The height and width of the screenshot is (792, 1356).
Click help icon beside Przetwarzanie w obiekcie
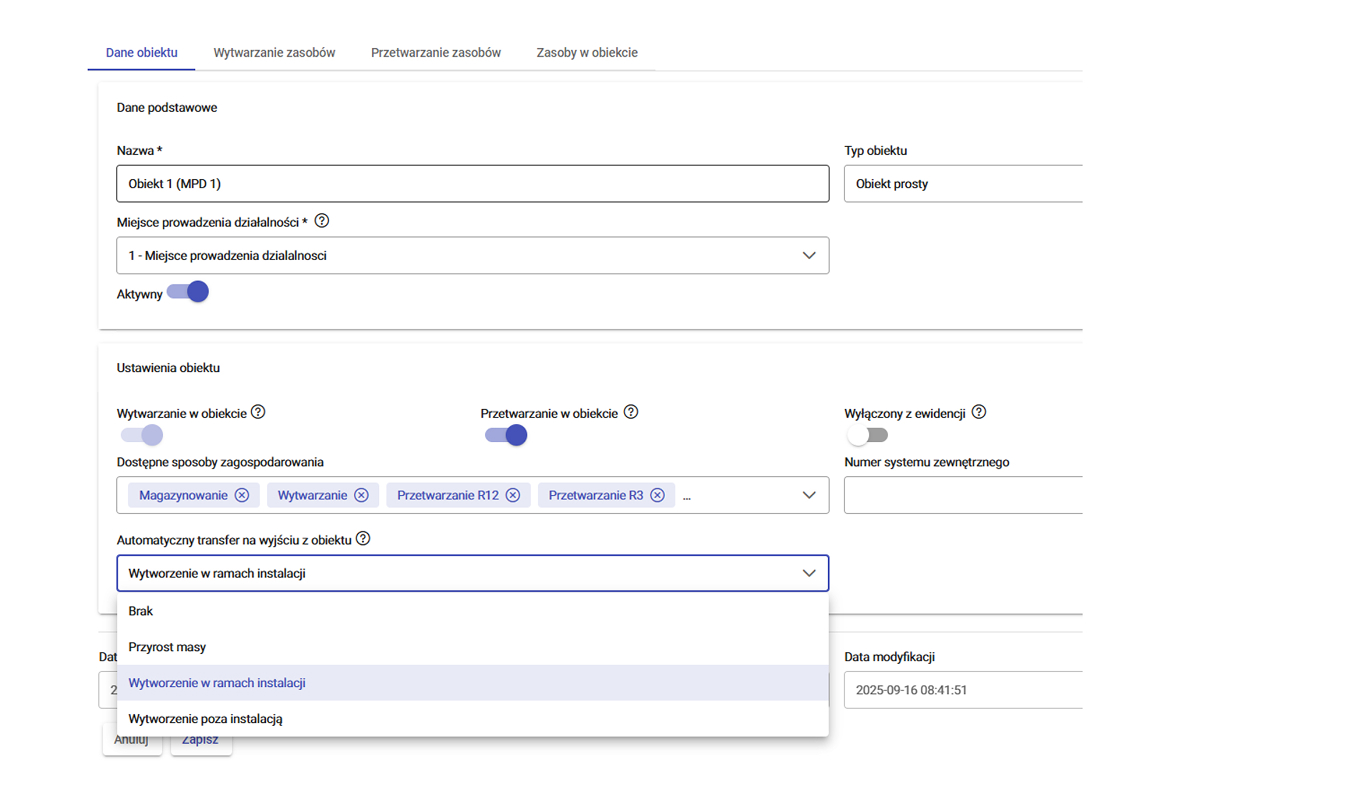point(630,412)
